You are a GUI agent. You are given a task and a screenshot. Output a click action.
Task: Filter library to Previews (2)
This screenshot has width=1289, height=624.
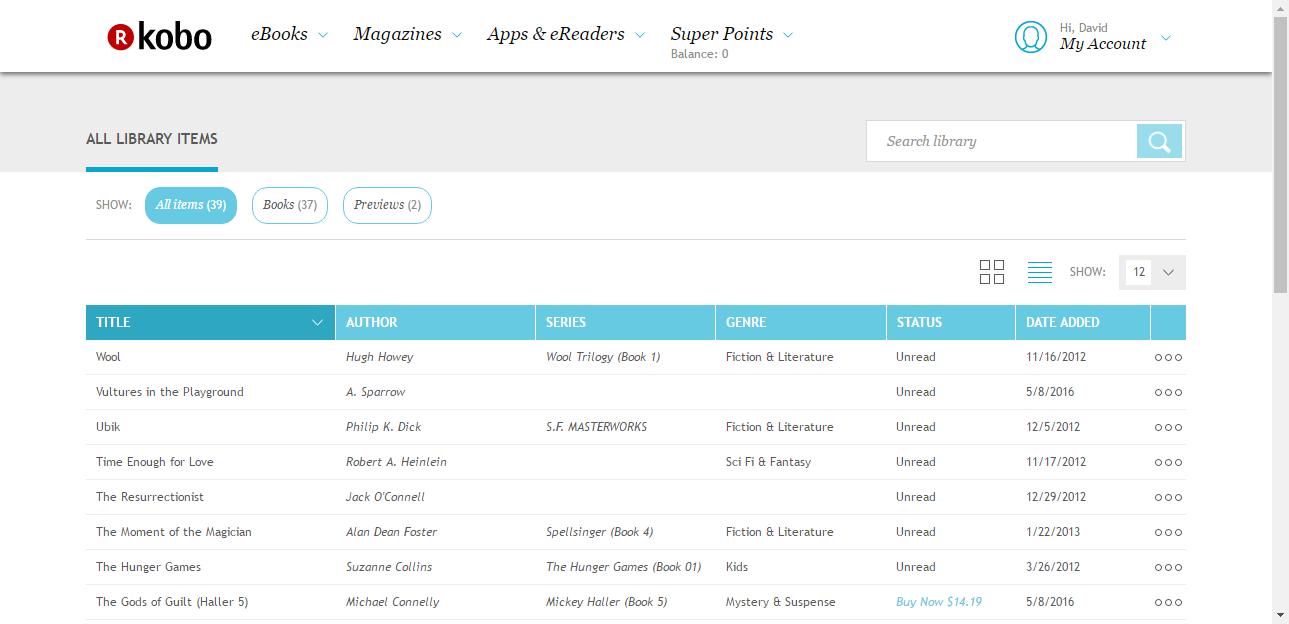pos(387,205)
